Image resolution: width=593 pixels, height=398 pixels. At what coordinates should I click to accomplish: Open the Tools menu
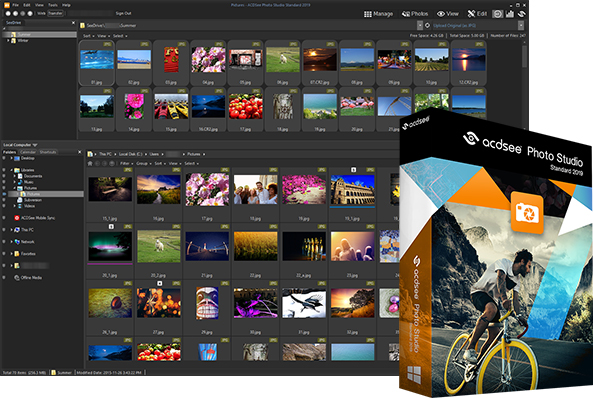53,5
